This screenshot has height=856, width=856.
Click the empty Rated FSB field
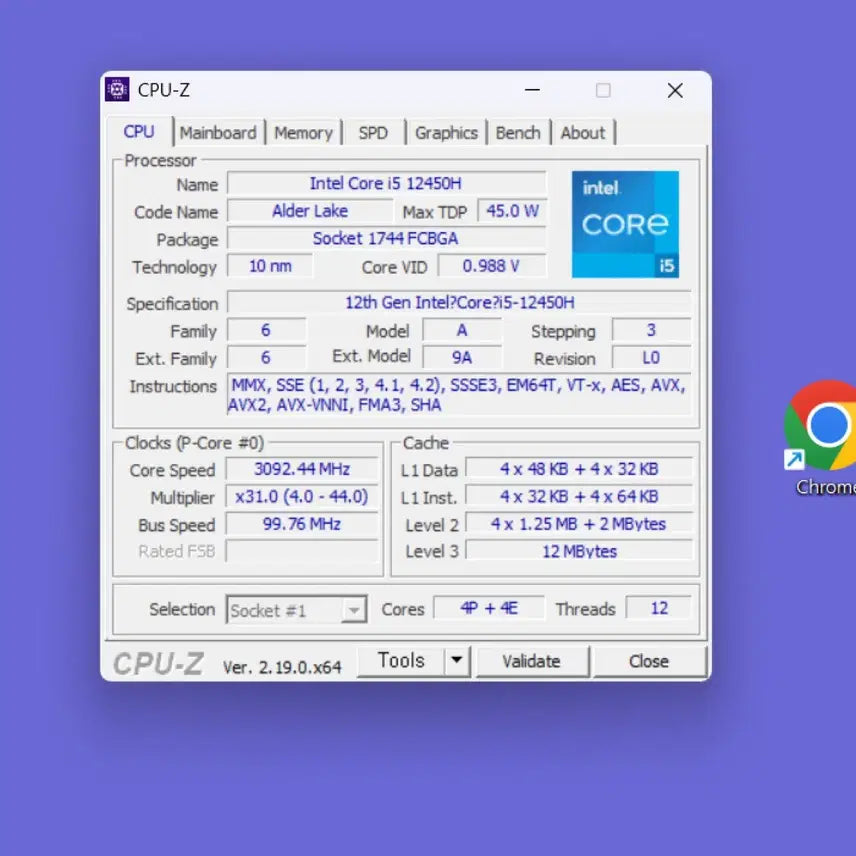302,551
